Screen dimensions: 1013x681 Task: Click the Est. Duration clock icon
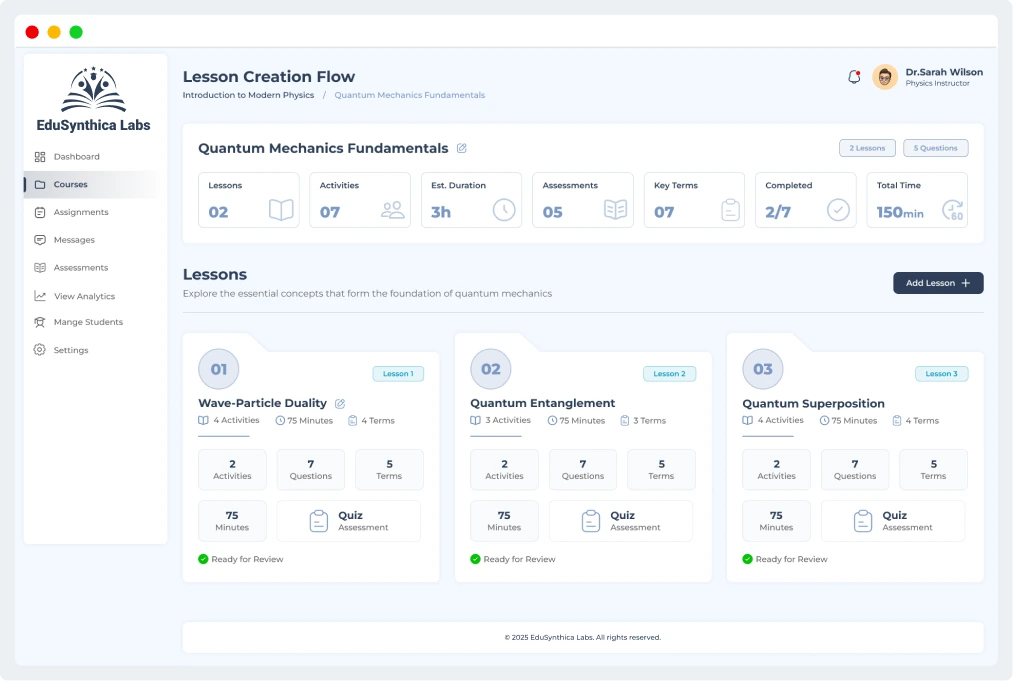click(x=504, y=210)
